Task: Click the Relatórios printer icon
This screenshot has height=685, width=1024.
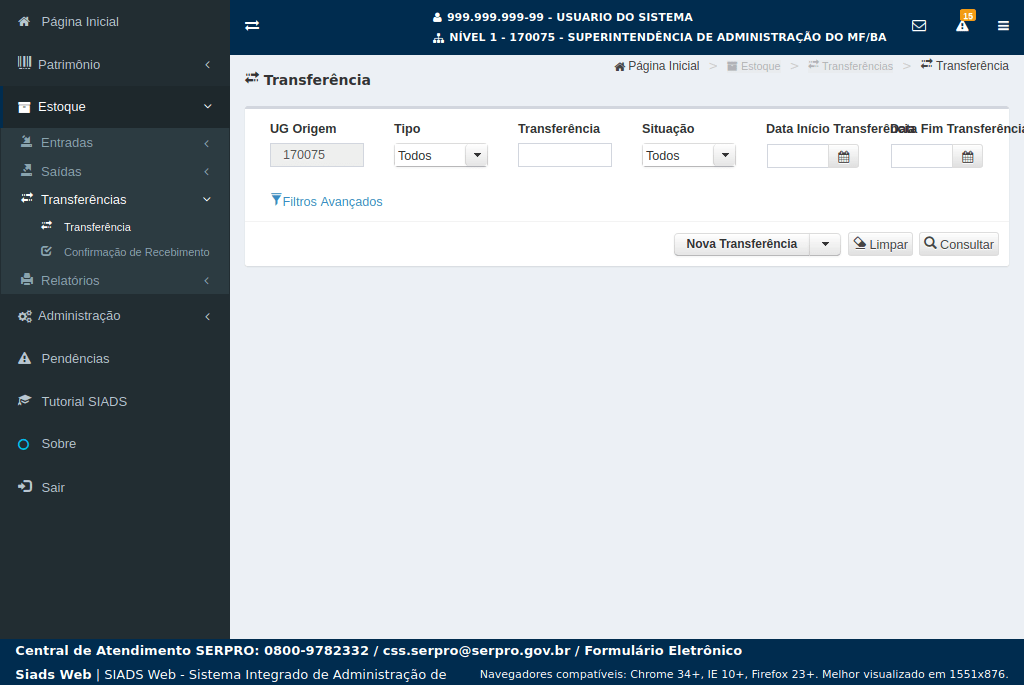Action: pos(27,279)
